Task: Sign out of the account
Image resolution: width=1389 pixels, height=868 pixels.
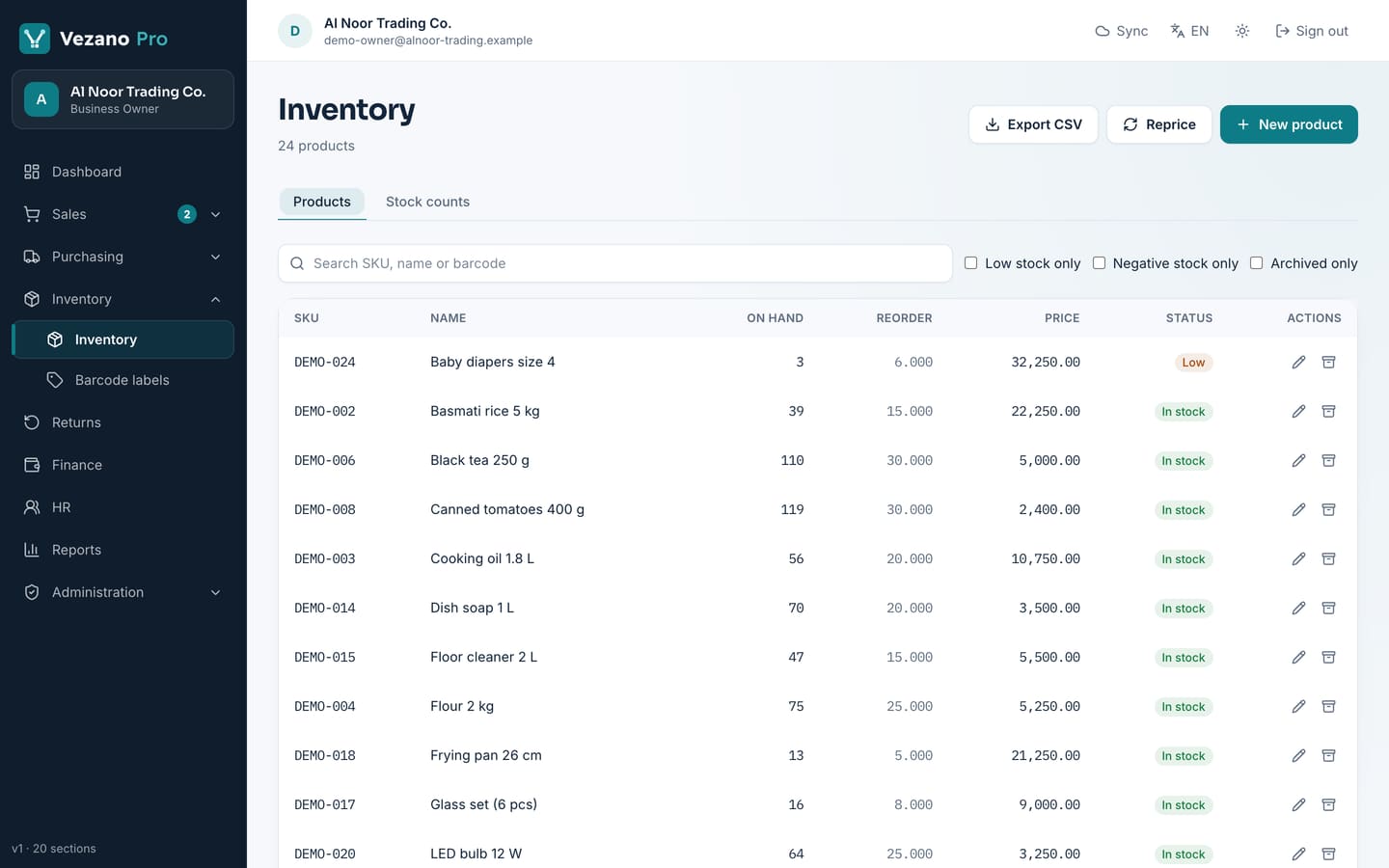Action: [1312, 31]
